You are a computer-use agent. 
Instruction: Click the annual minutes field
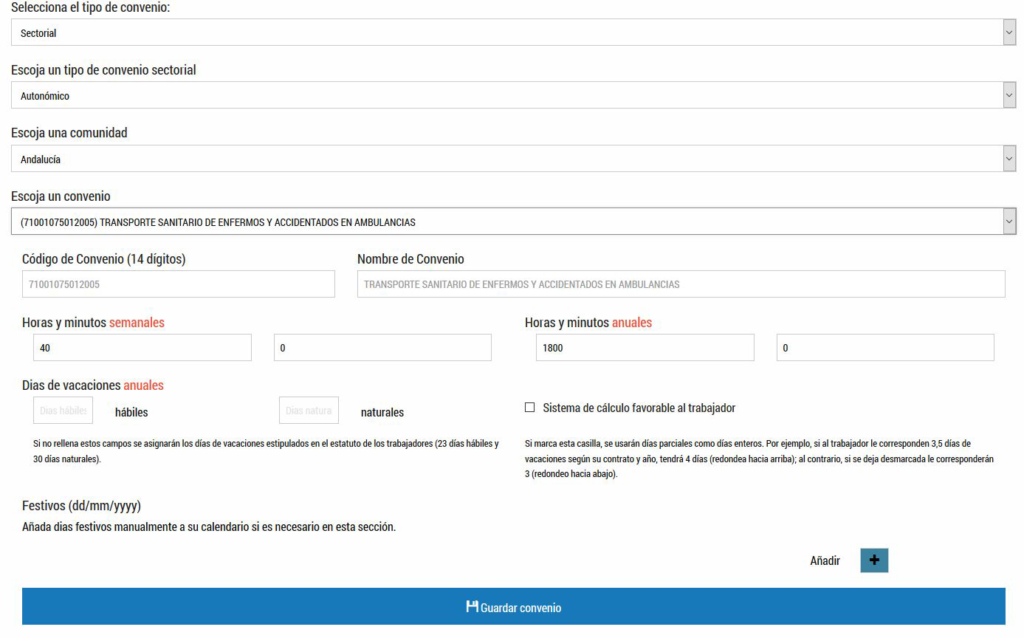point(886,347)
